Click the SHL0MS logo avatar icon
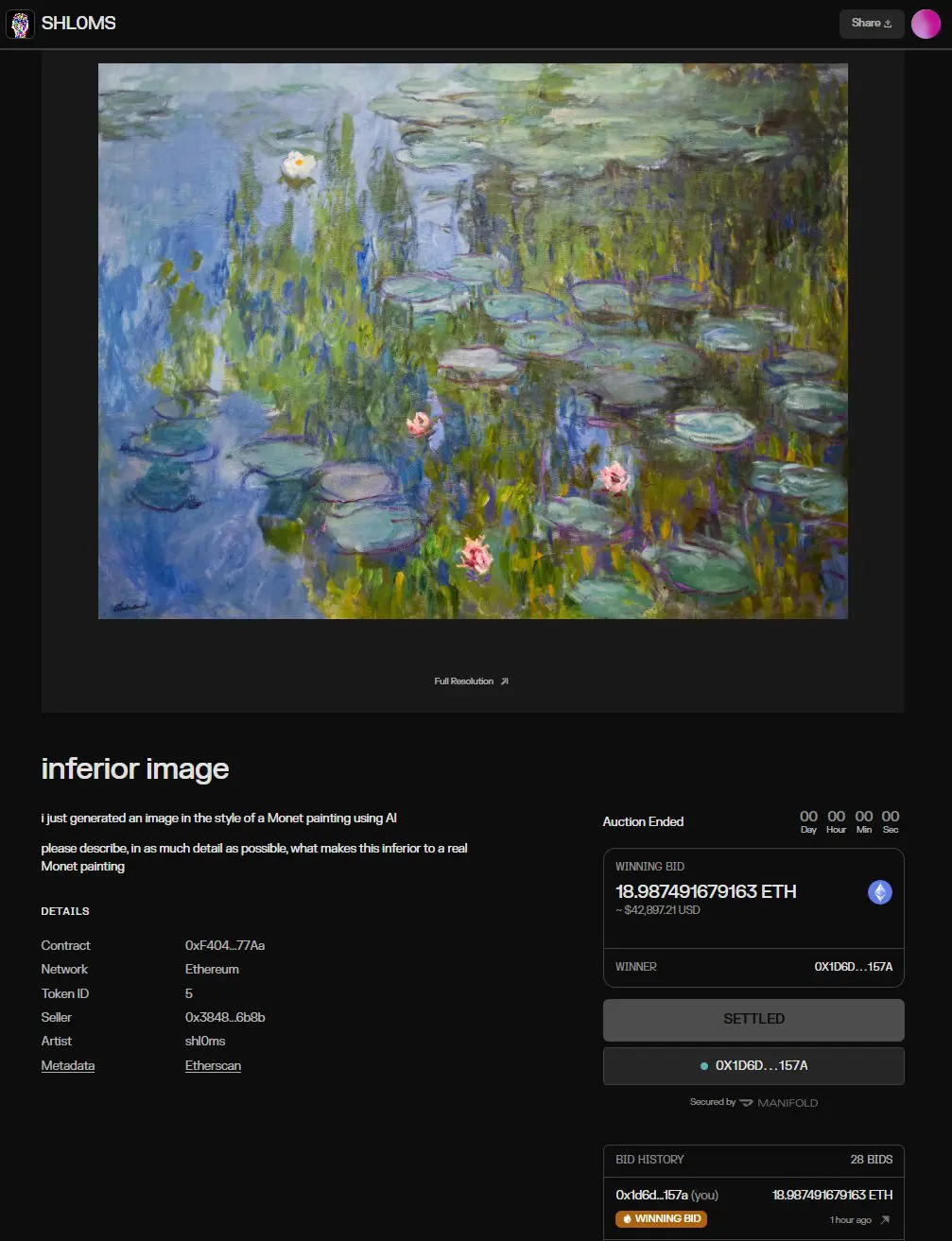This screenshot has height=1241, width=952. coord(20,24)
